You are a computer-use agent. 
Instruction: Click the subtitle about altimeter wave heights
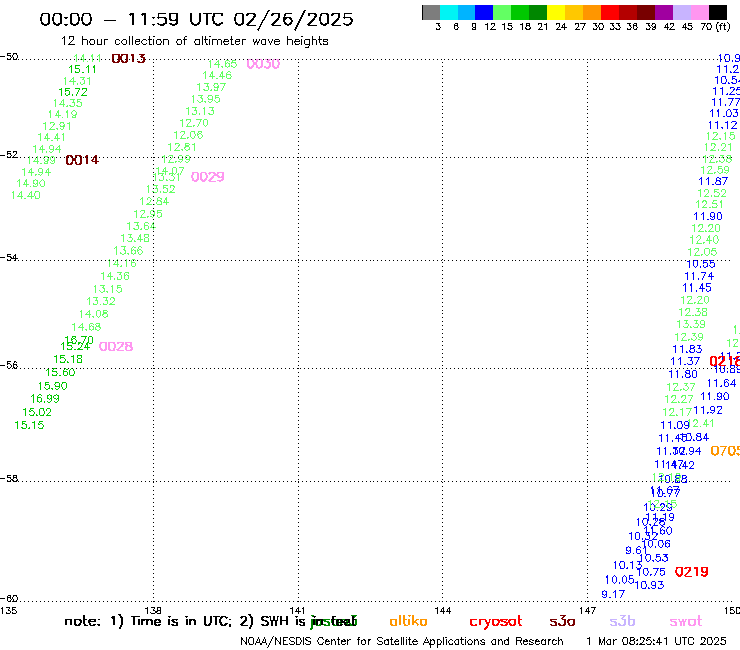pos(194,41)
